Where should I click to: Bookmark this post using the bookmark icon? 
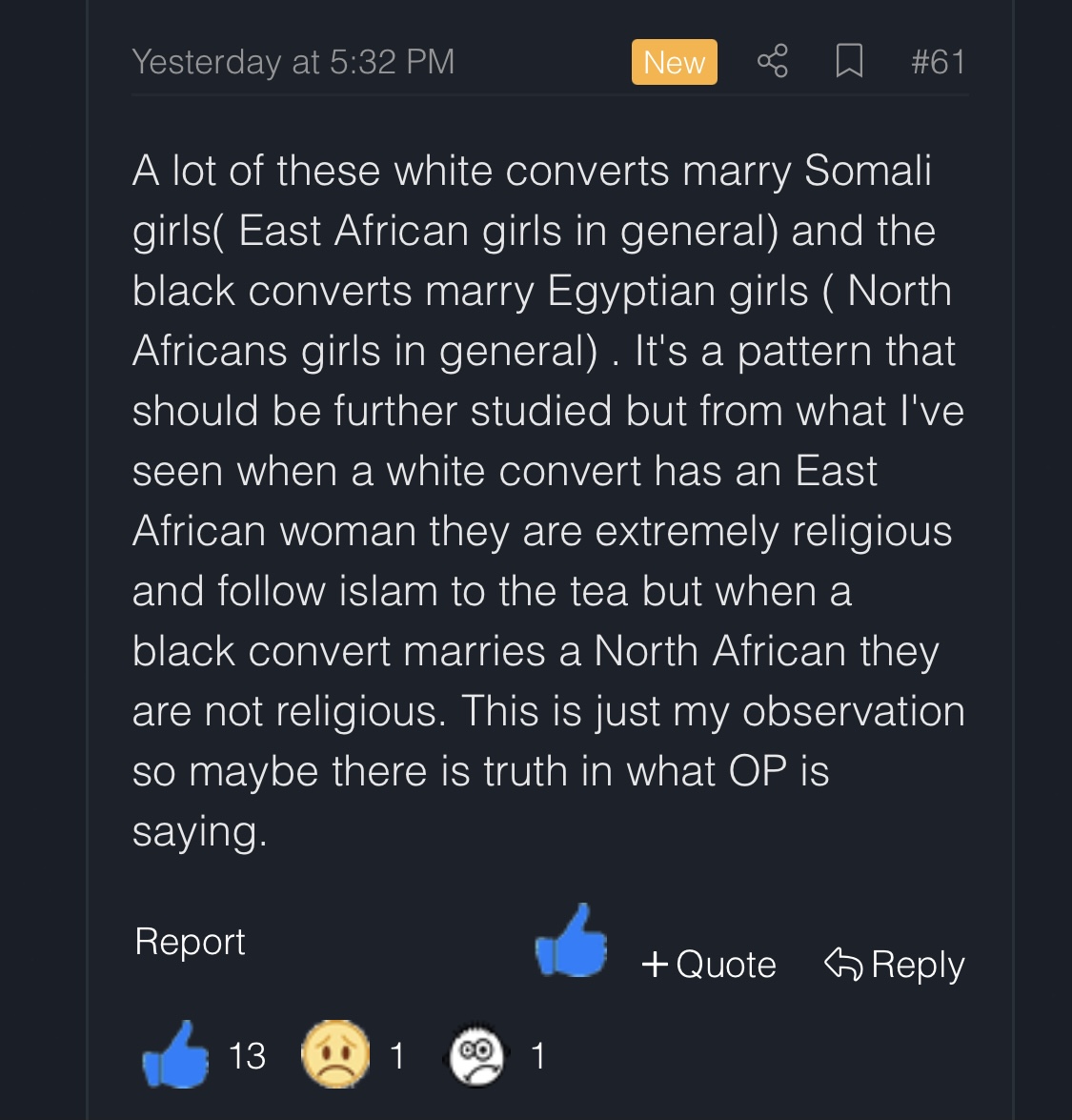(x=849, y=62)
